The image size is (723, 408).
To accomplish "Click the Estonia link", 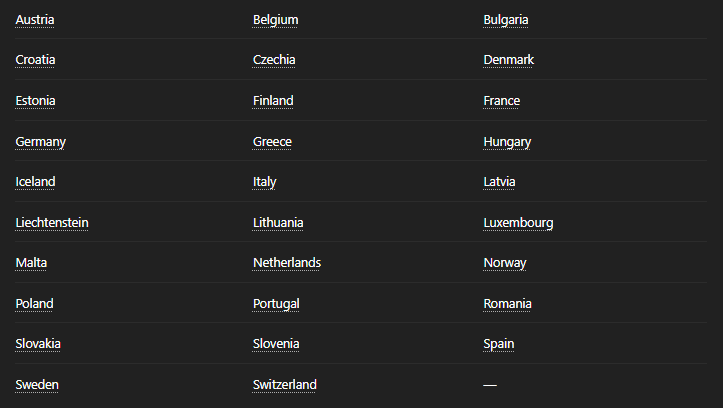I will [x=35, y=101].
